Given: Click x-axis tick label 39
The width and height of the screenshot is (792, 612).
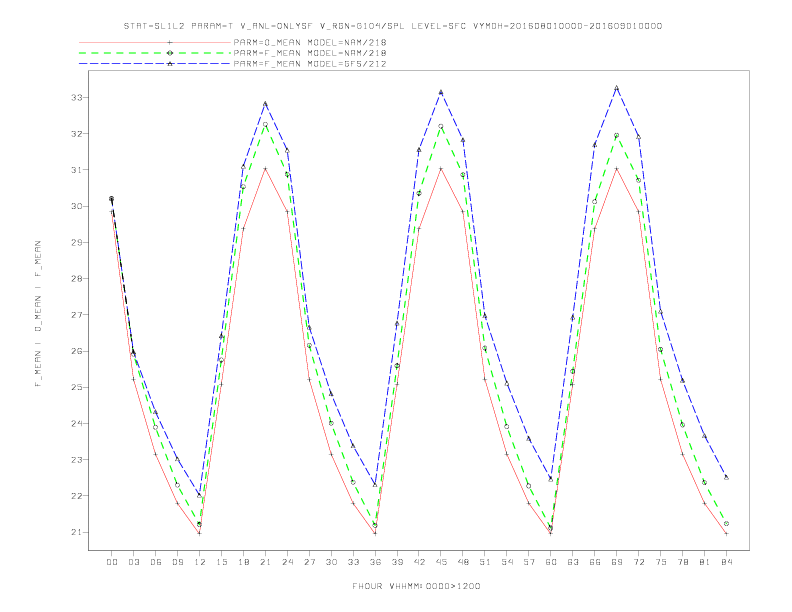Looking at the screenshot, I should (x=397, y=562).
